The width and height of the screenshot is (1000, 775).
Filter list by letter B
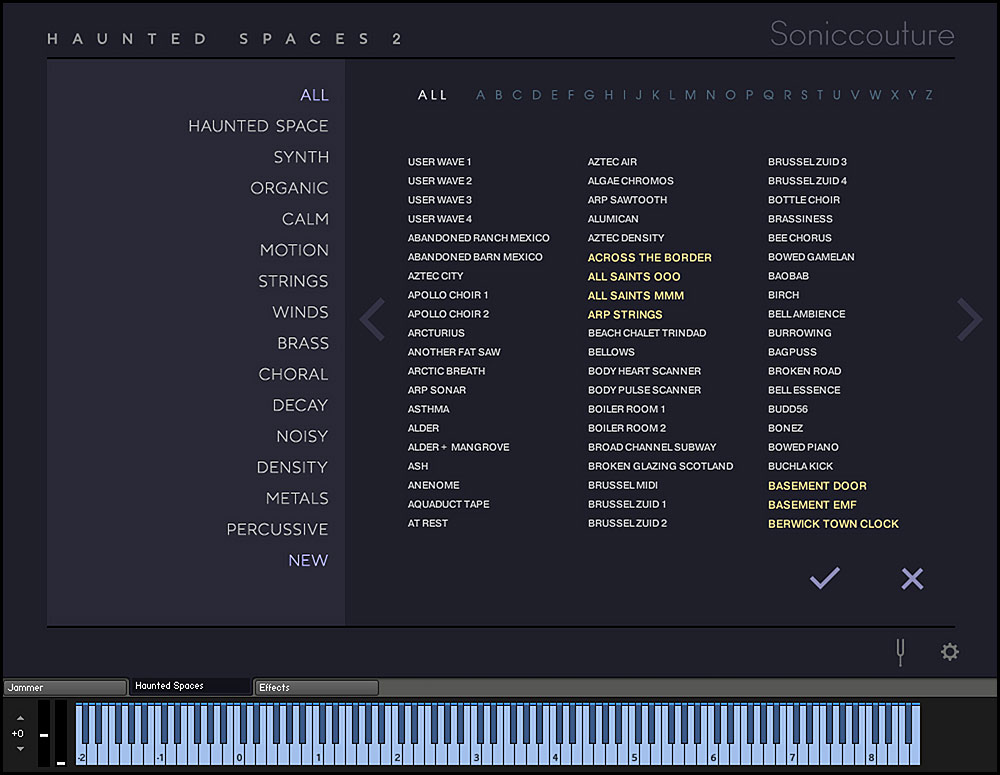pos(499,95)
